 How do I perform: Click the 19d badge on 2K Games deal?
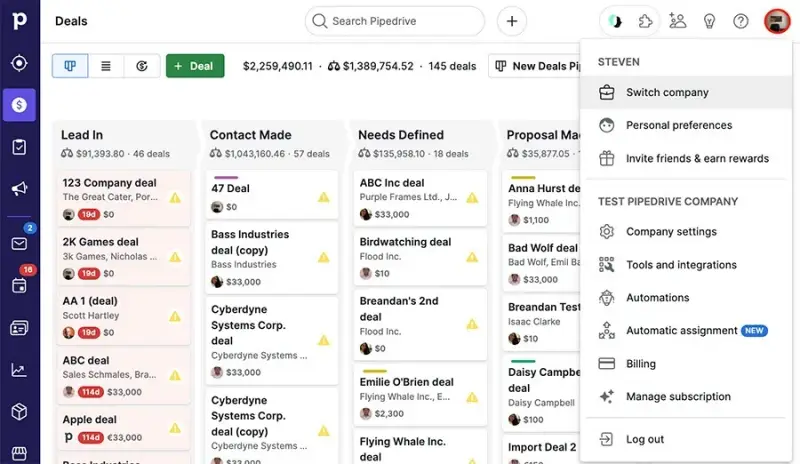click(x=88, y=274)
